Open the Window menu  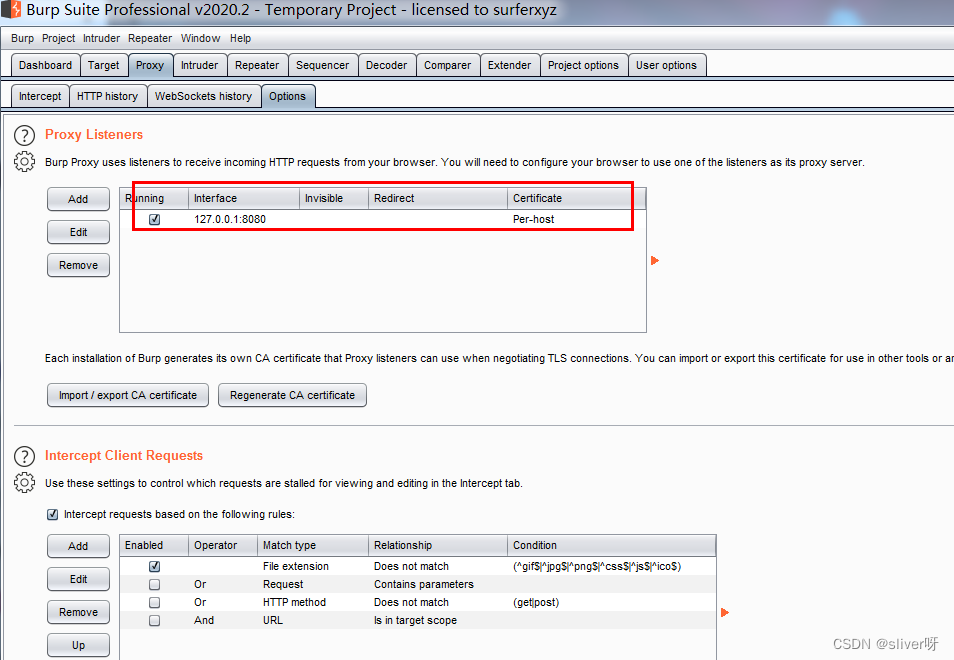click(200, 38)
